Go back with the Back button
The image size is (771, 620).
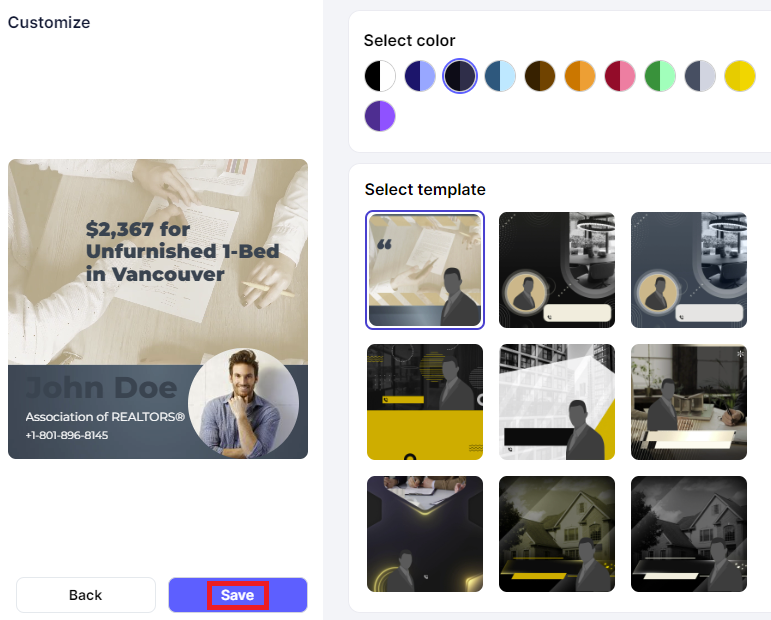pos(86,595)
